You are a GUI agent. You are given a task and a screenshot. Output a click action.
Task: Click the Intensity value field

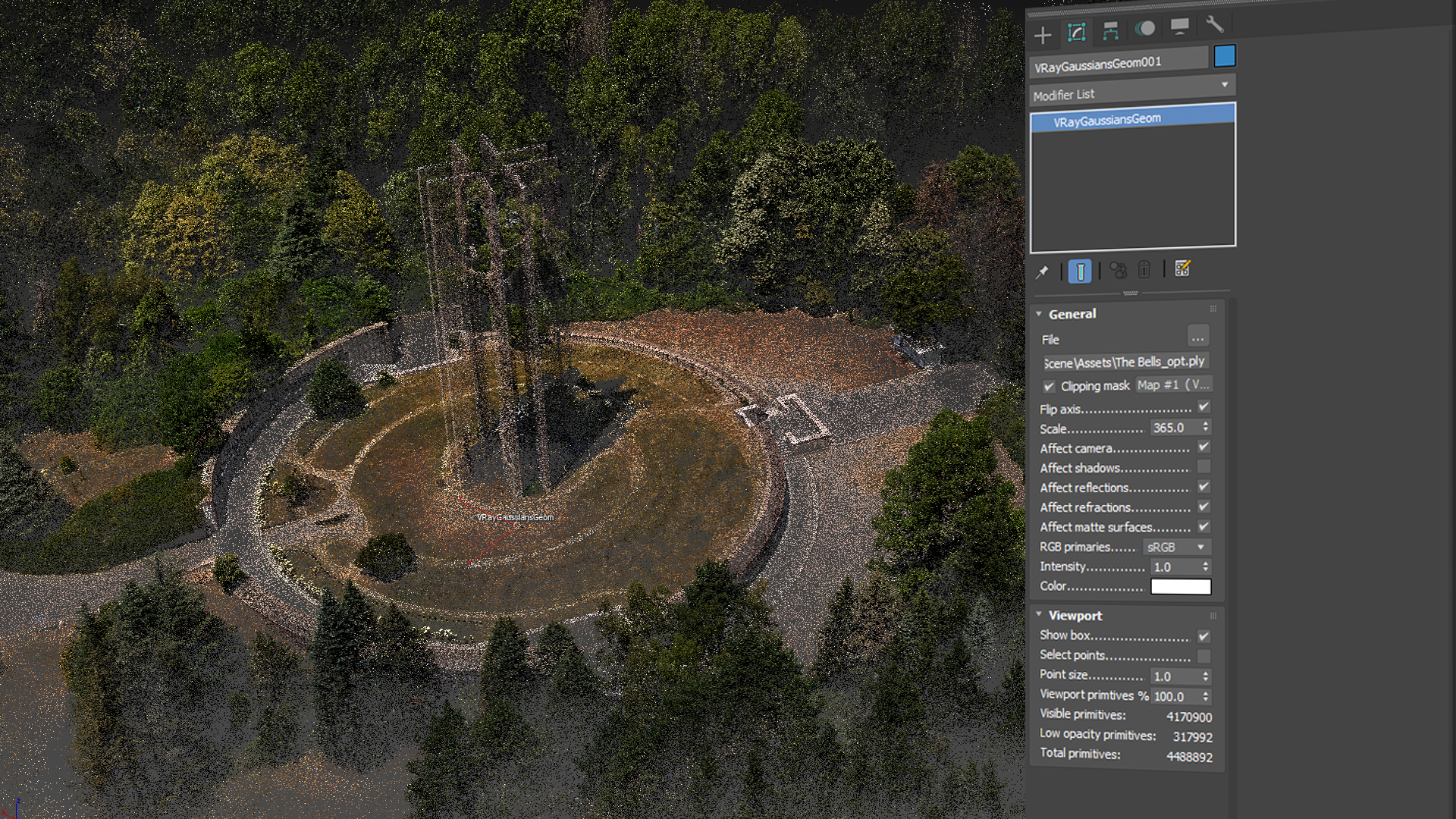click(1175, 566)
